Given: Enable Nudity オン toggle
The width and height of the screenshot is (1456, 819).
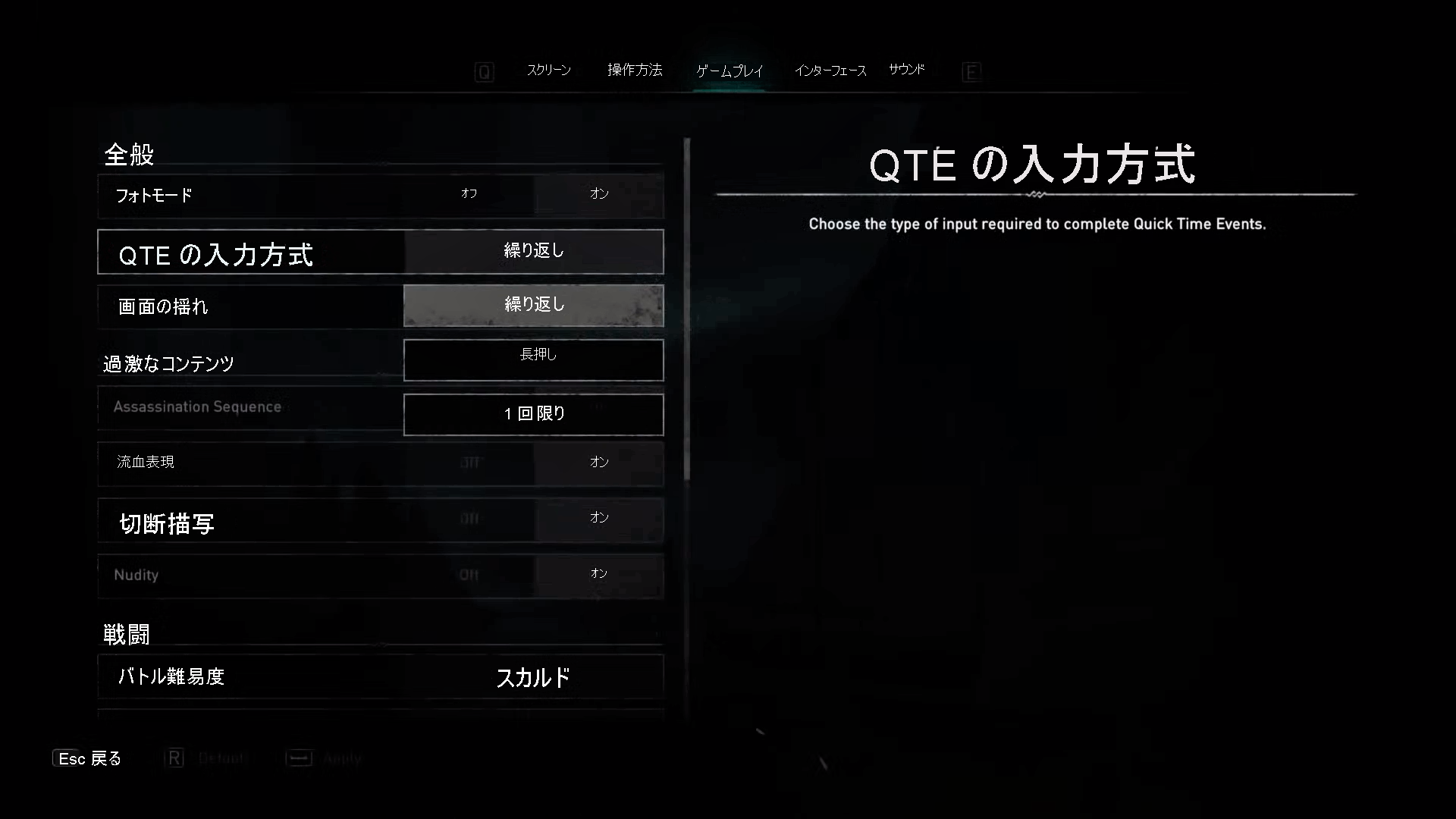Looking at the screenshot, I should pos(599,575).
